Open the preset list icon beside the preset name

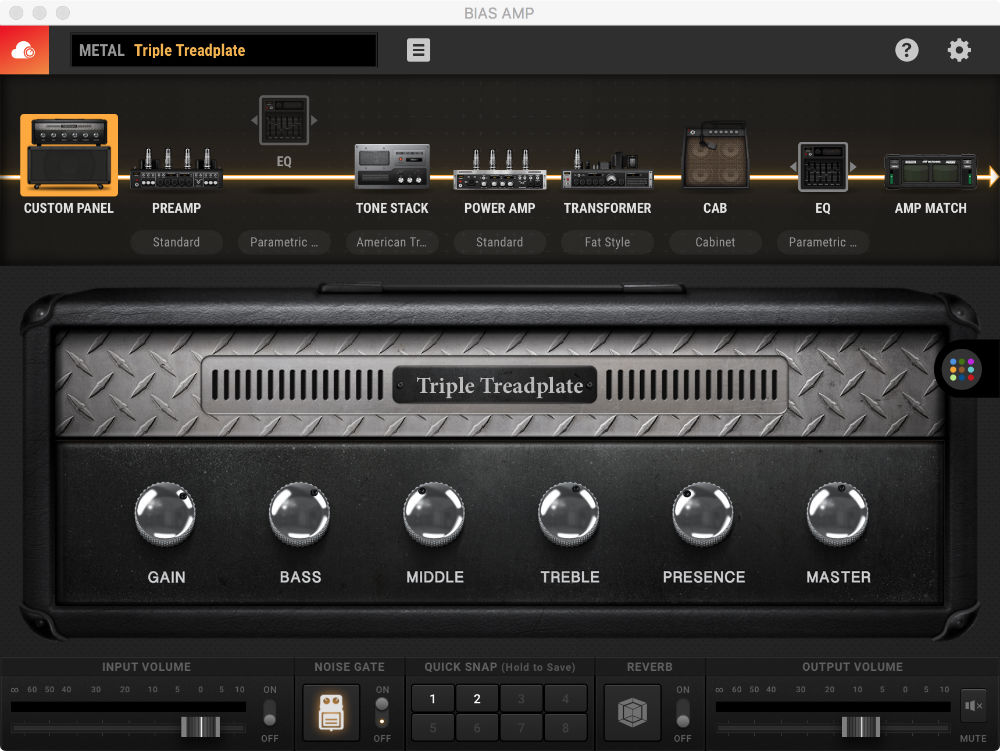[x=417, y=49]
